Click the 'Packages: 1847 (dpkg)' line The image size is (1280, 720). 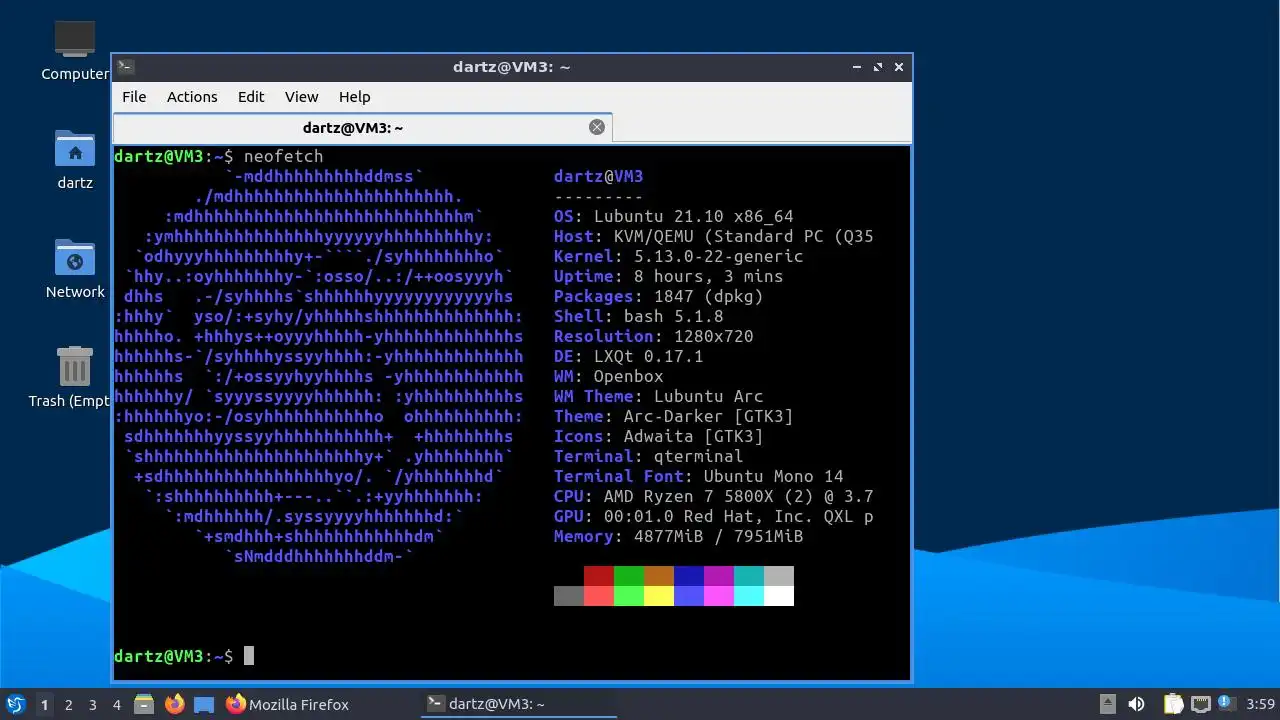659,296
